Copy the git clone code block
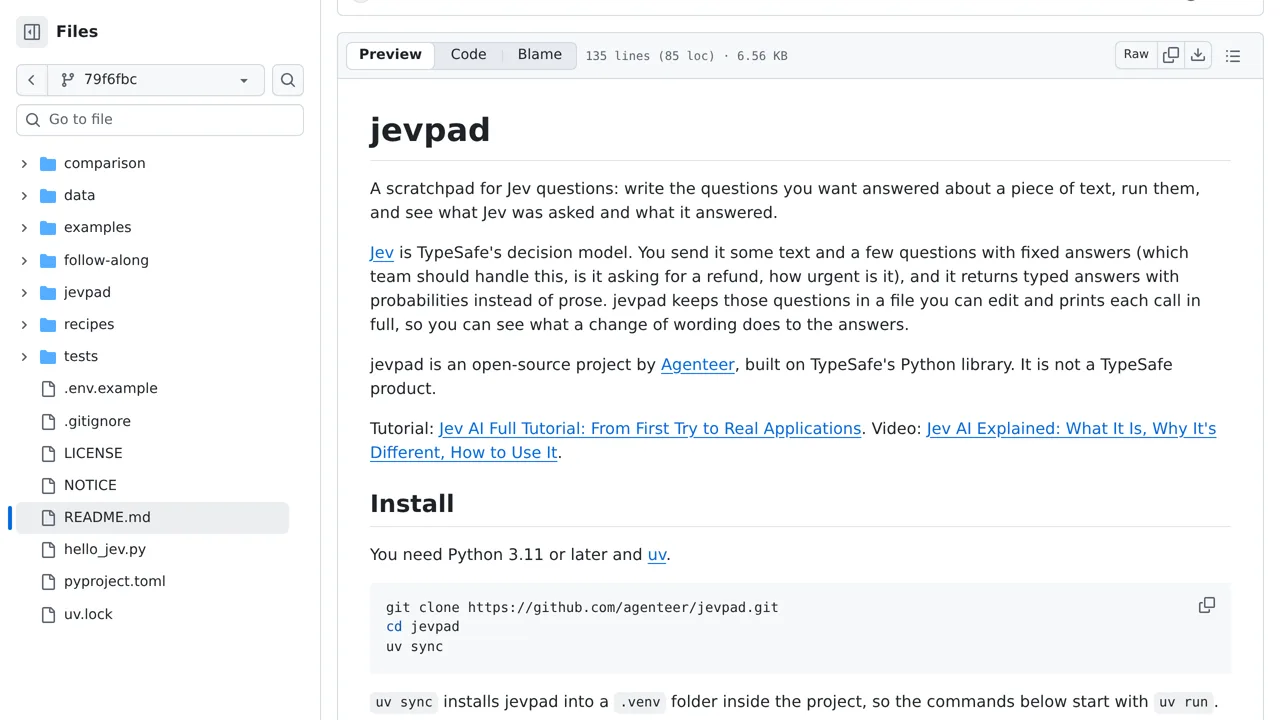 tap(1207, 605)
